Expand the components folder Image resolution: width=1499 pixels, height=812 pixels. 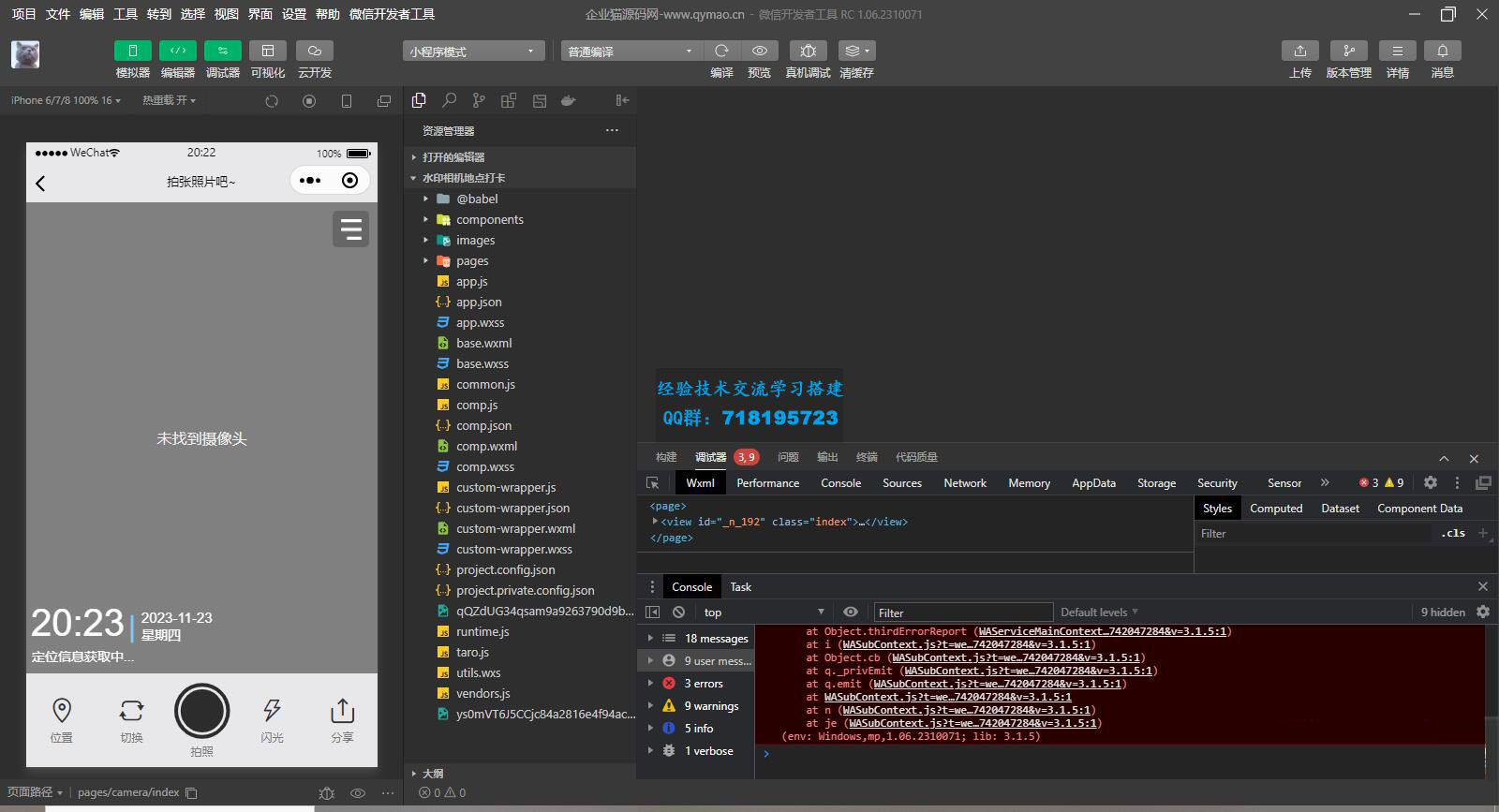[x=520, y=219]
